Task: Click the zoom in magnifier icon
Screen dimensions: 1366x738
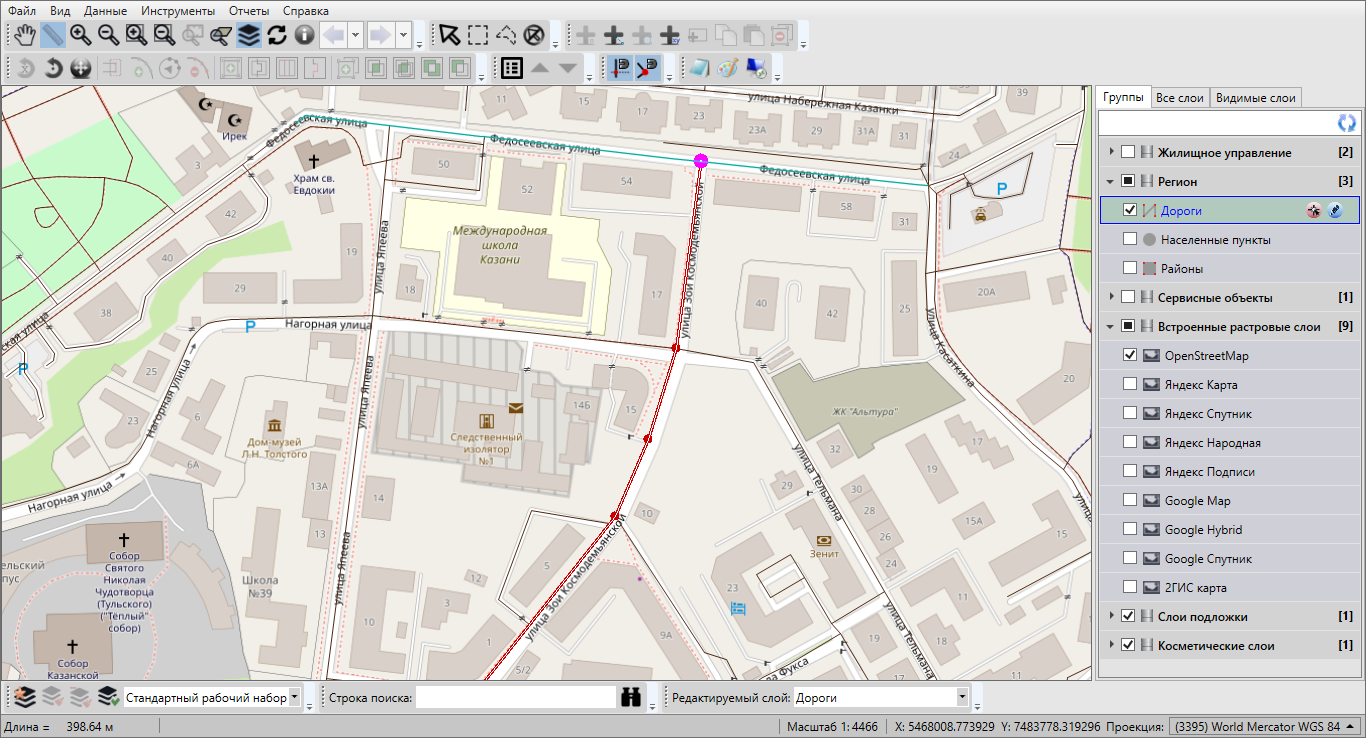Action: point(81,35)
